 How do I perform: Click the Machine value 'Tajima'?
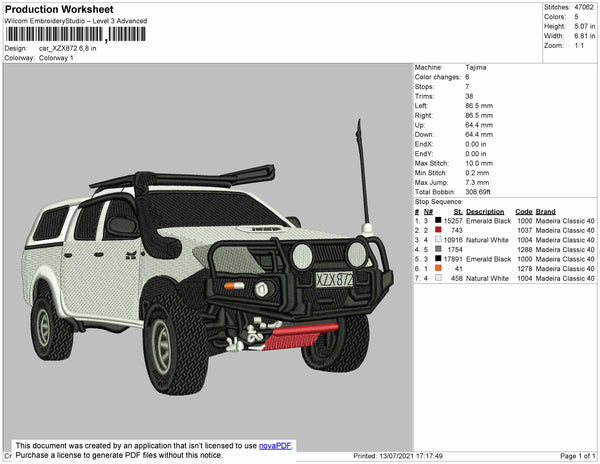pos(476,67)
